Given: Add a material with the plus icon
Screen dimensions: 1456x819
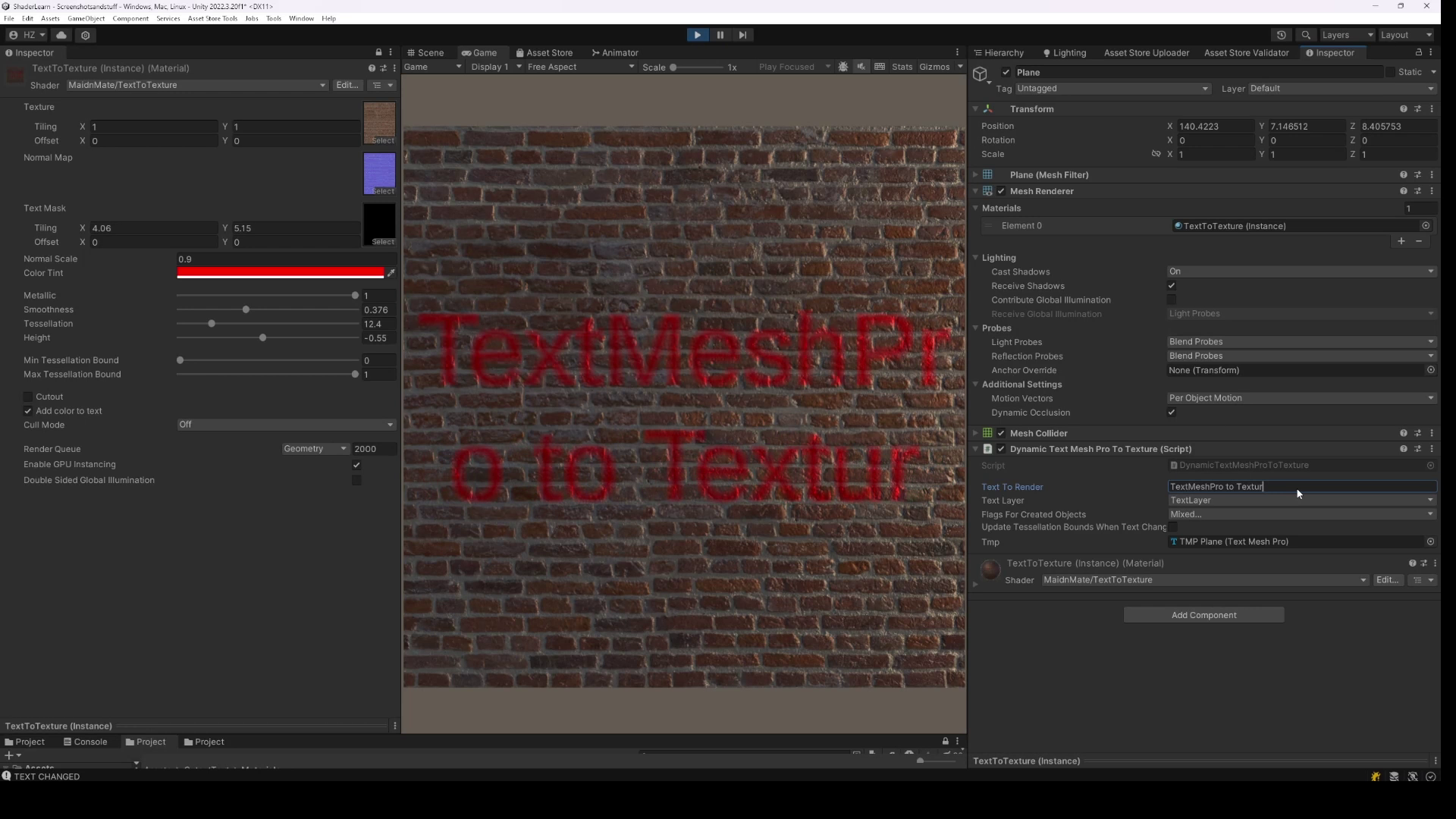Looking at the screenshot, I should [1401, 241].
